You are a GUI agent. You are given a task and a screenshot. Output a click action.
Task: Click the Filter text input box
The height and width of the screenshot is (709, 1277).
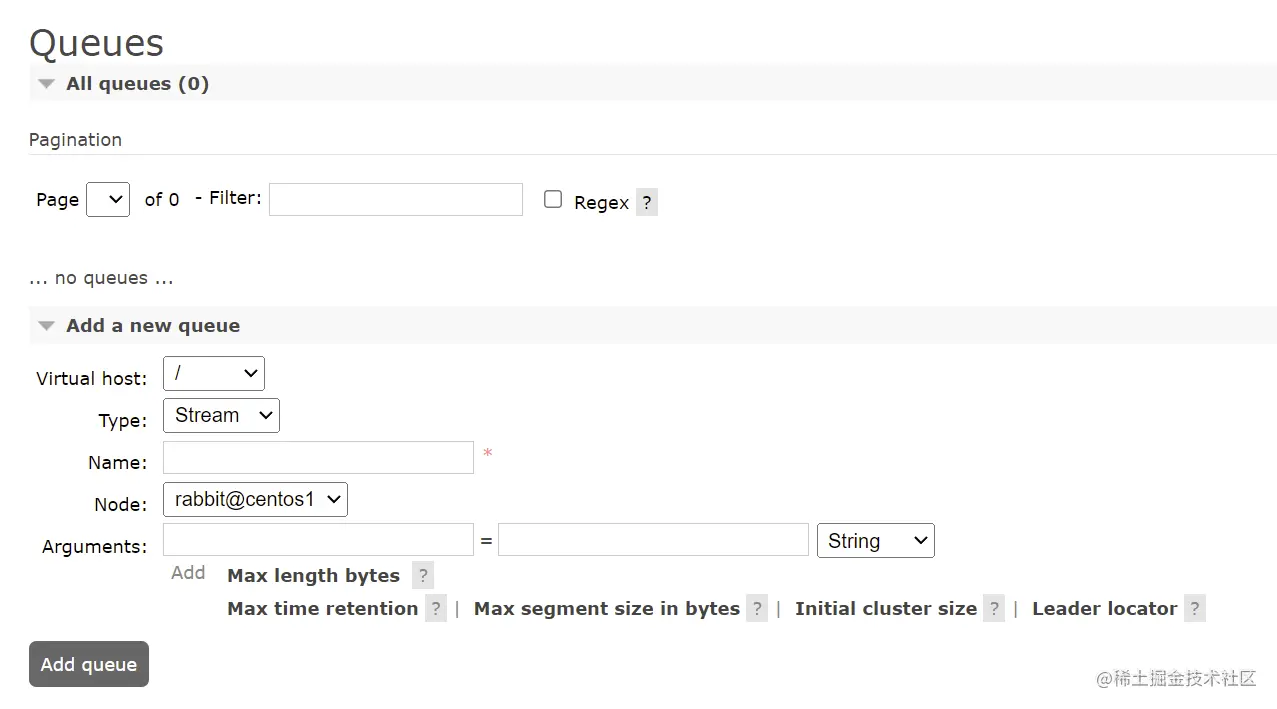pyautogui.click(x=395, y=199)
